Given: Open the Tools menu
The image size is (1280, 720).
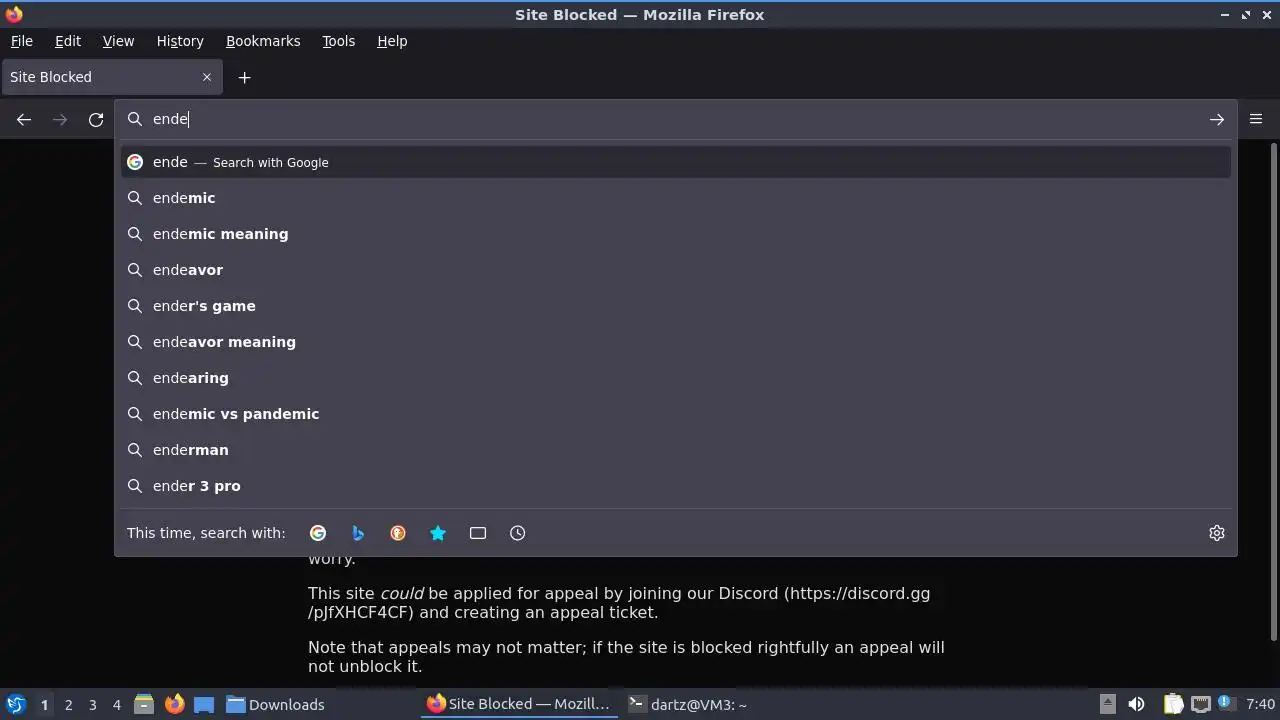Looking at the screenshot, I should click(338, 41).
